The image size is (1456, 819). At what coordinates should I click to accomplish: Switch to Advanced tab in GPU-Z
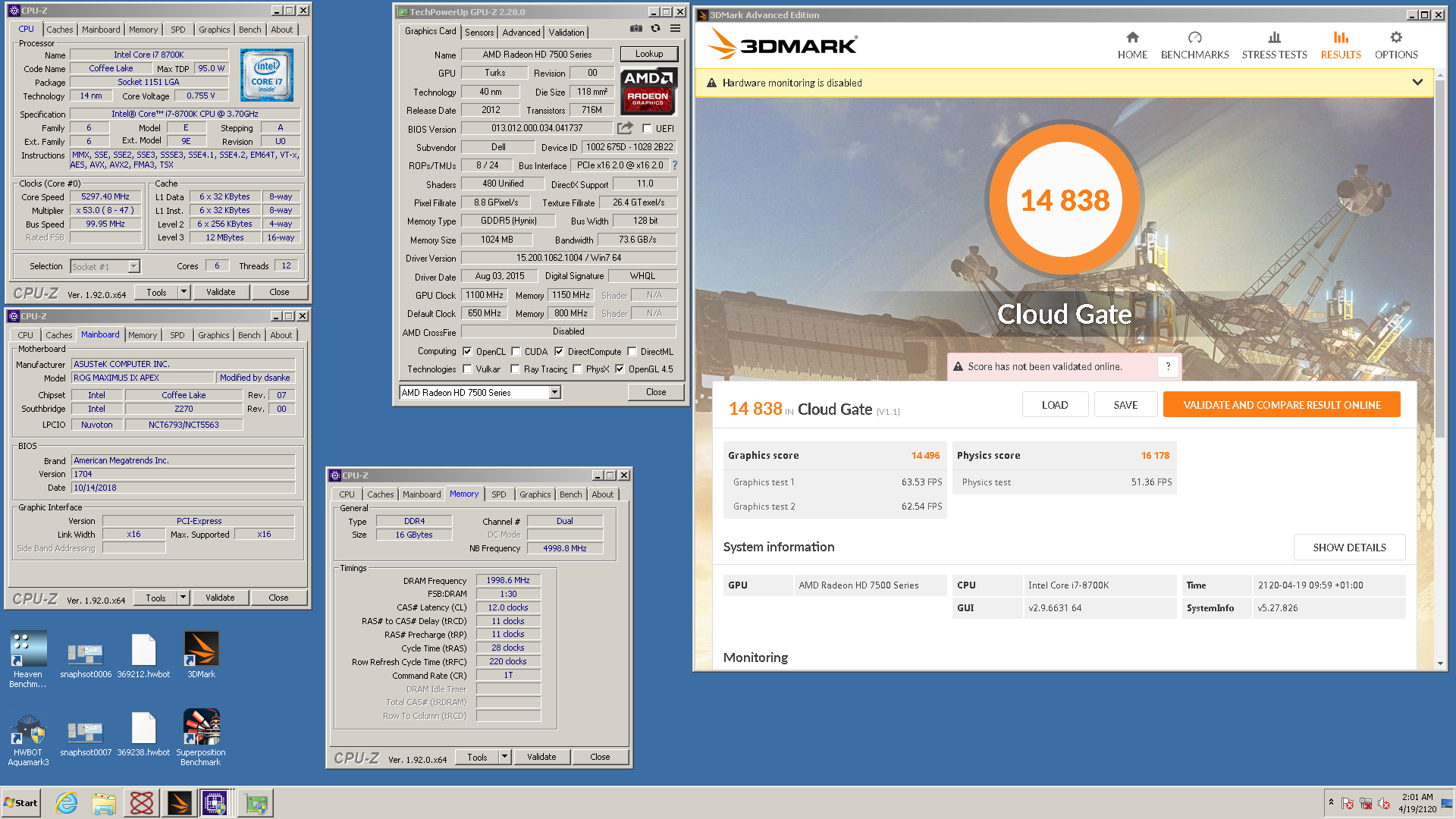pos(521,32)
